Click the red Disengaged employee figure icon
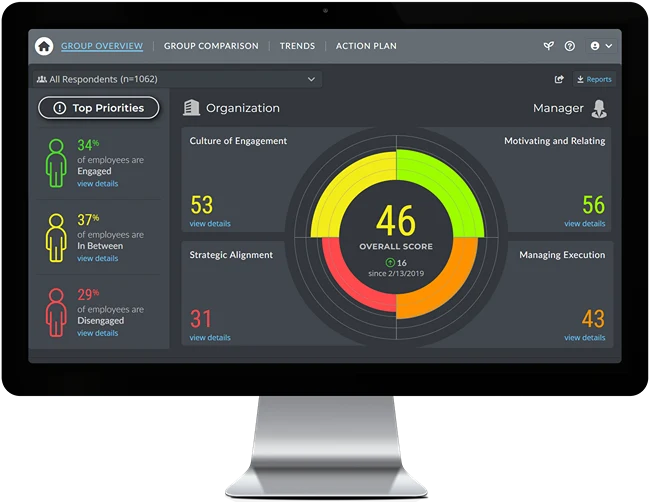 [56, 311]
